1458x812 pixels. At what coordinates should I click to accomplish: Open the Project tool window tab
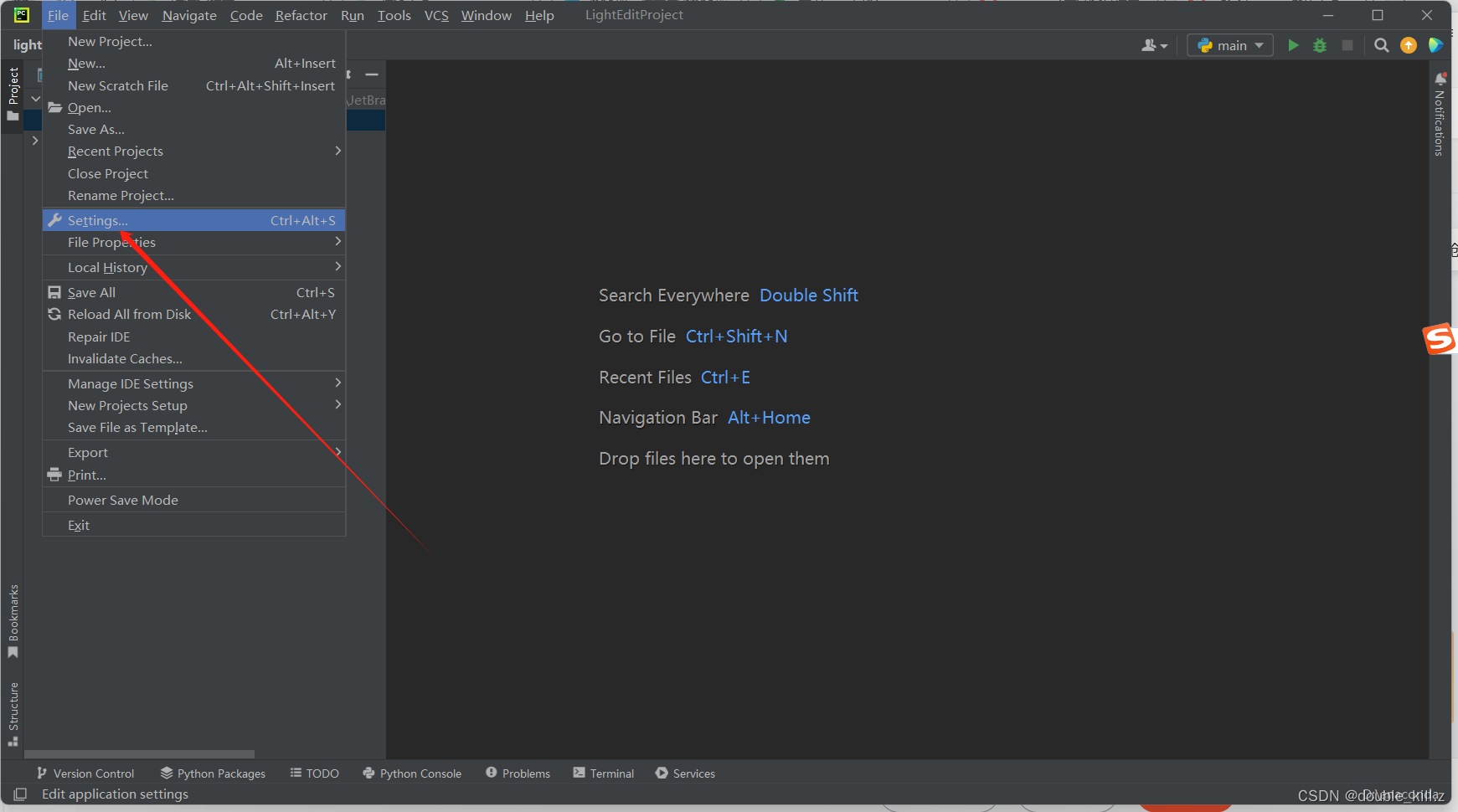pyautogui.click(x=13, y=94)
